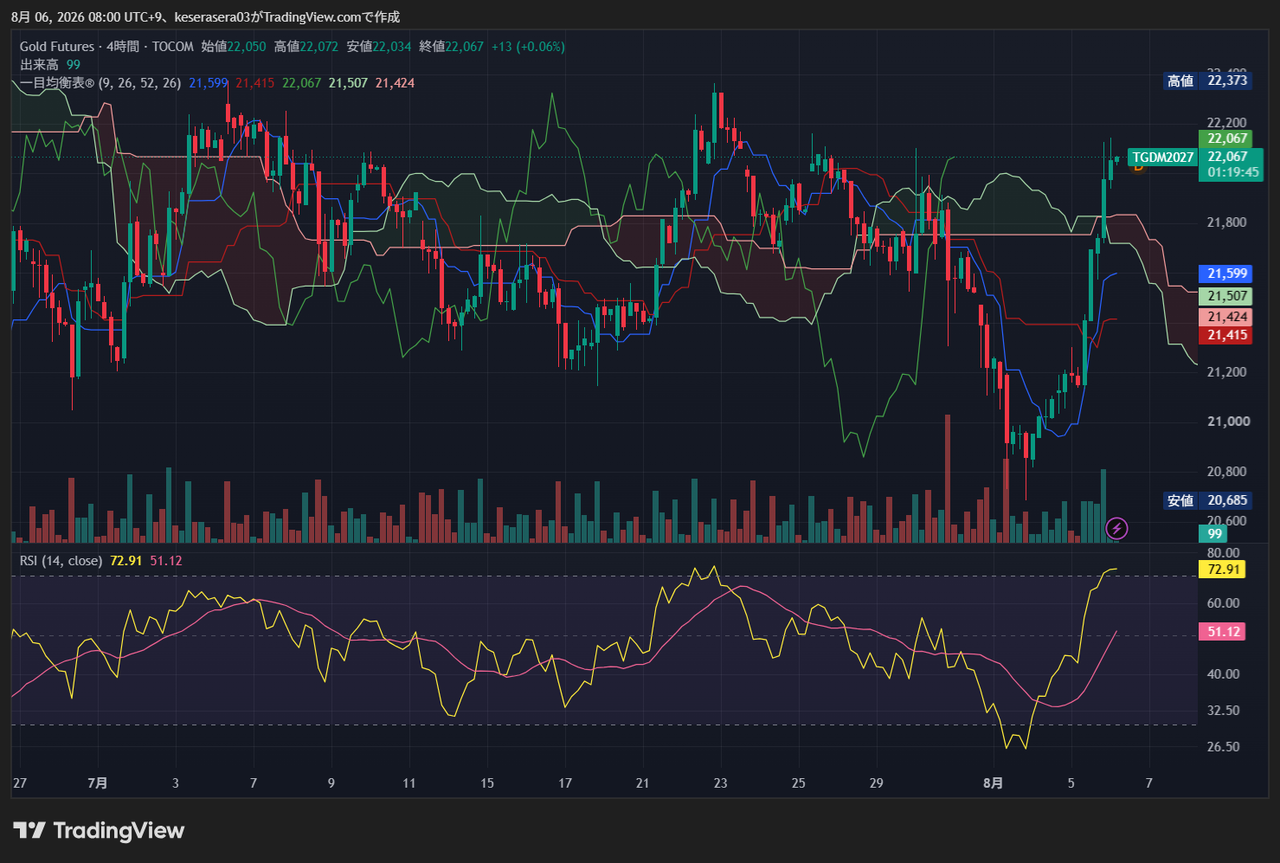Click the 40.00 RSI axis tick

click(1224, 674)
